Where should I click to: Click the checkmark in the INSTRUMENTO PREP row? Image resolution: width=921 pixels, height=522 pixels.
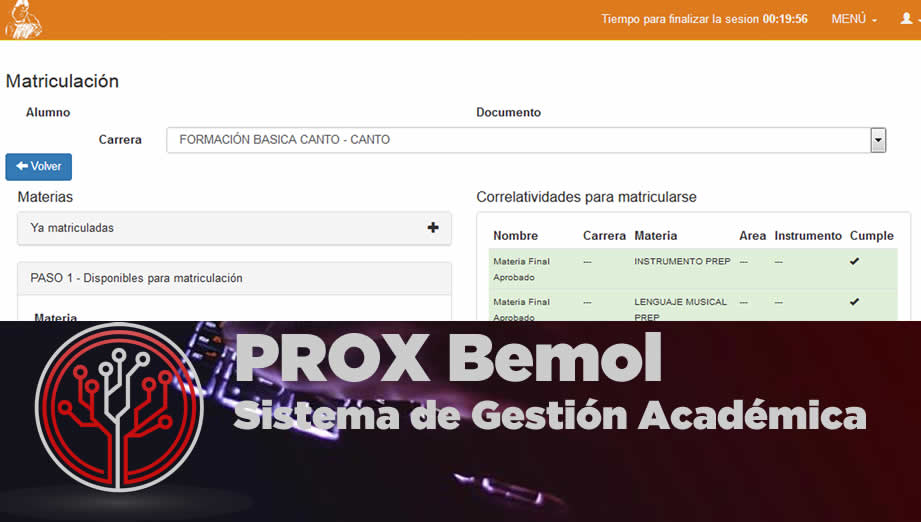(855, 261)
